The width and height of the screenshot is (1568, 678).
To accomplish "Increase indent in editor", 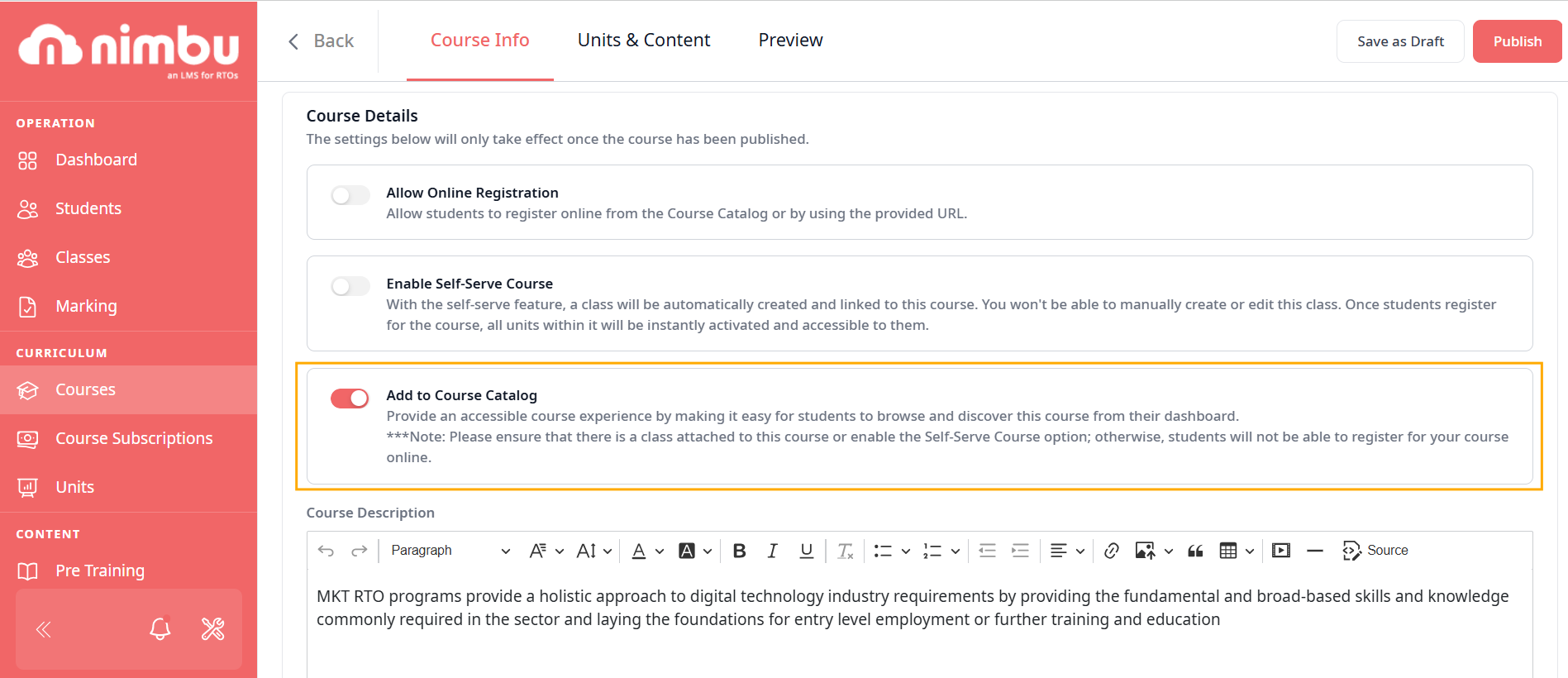I will click(1020, 551).
